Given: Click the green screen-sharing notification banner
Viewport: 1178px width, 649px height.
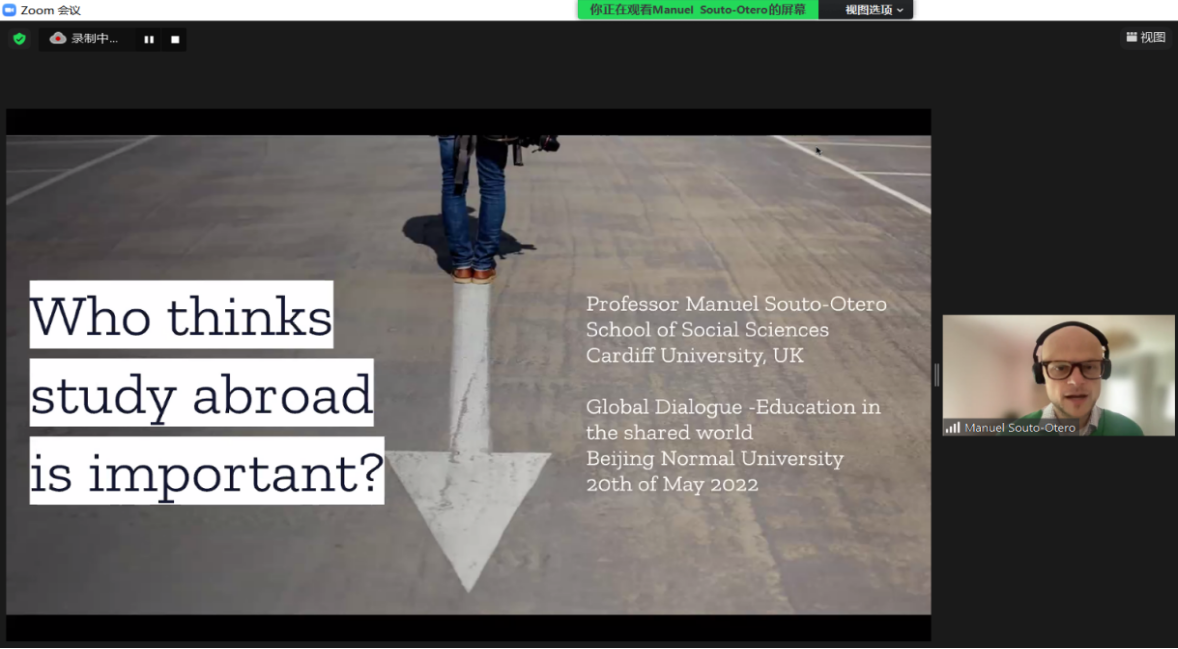Looking at the screenshot, I should click(698, 10).
